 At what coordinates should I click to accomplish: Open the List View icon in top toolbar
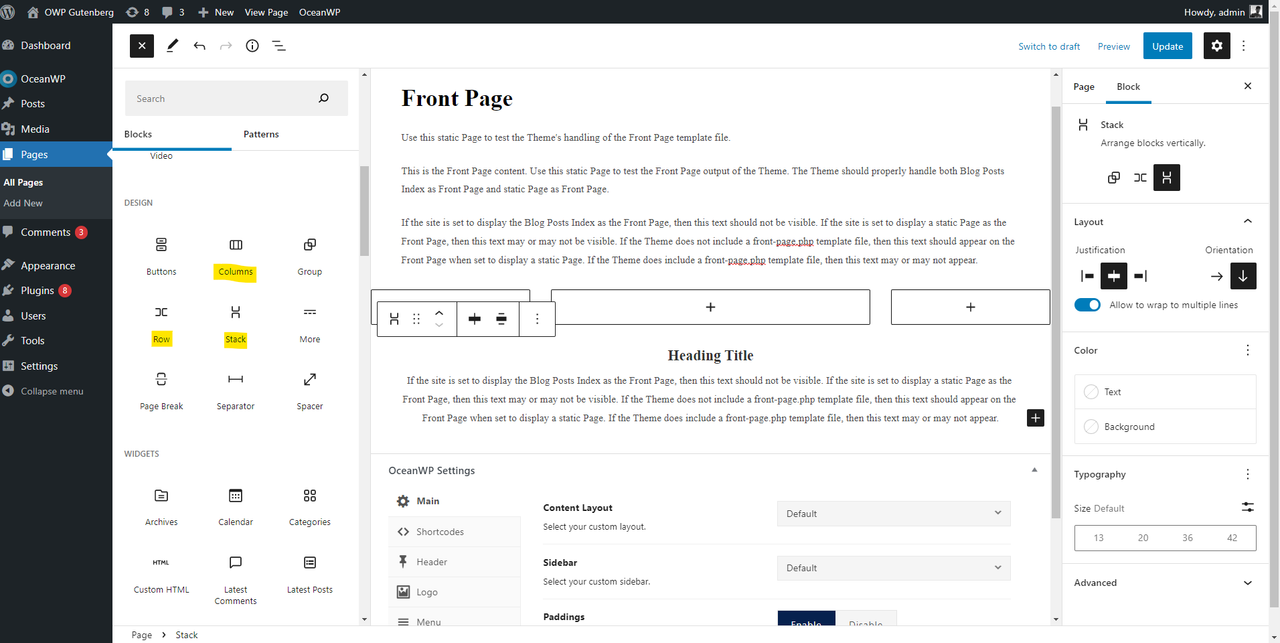coord(279,46)
